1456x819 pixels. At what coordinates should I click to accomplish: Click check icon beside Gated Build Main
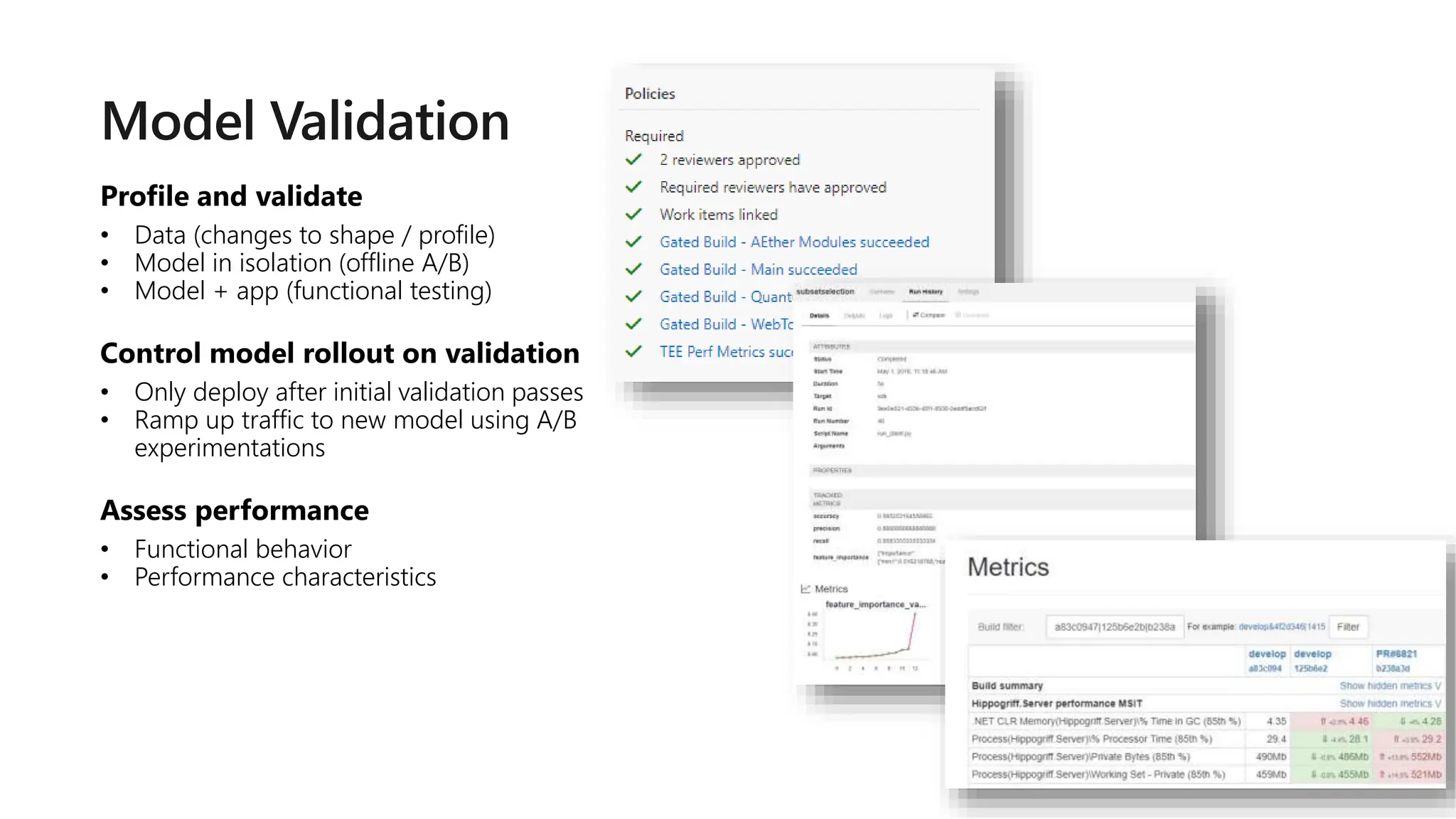(633, 269)
